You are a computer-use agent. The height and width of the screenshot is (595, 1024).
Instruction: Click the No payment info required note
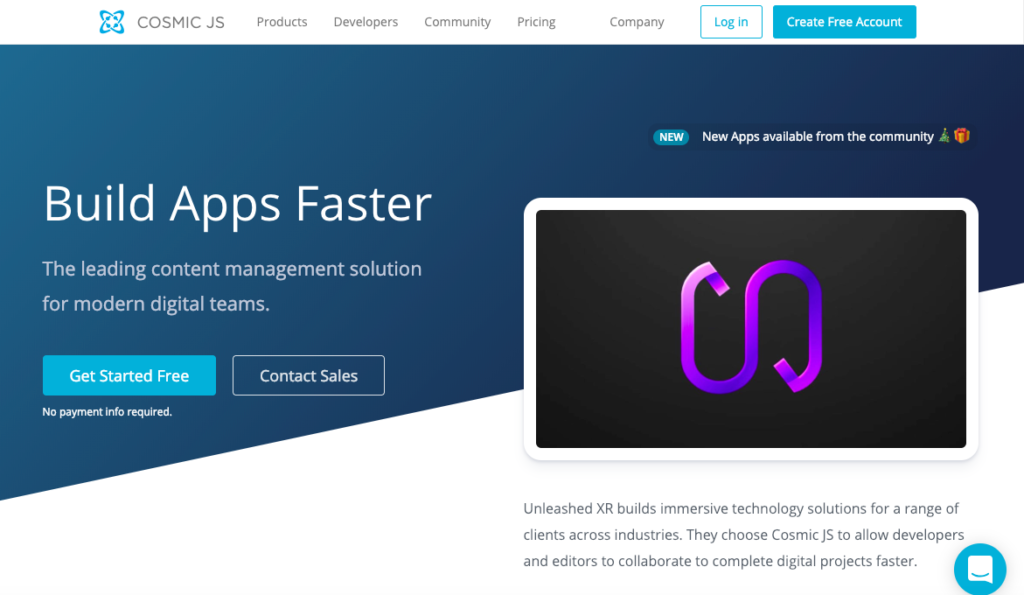coord(107,411)
